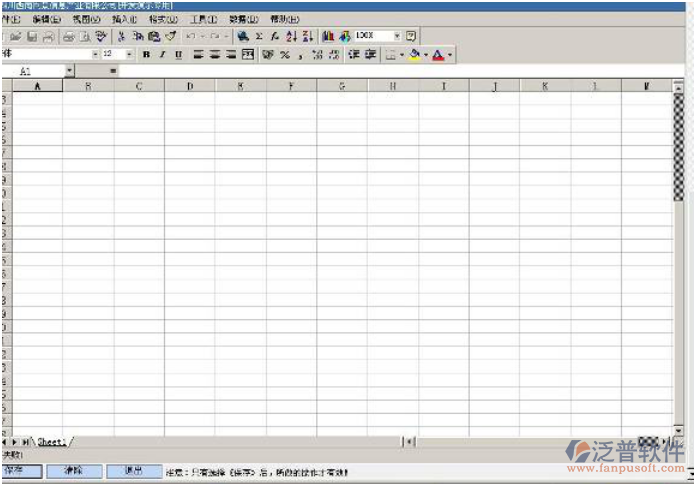Run the Spelling check icon
695x484 pixels.
[x=102, y=37]
